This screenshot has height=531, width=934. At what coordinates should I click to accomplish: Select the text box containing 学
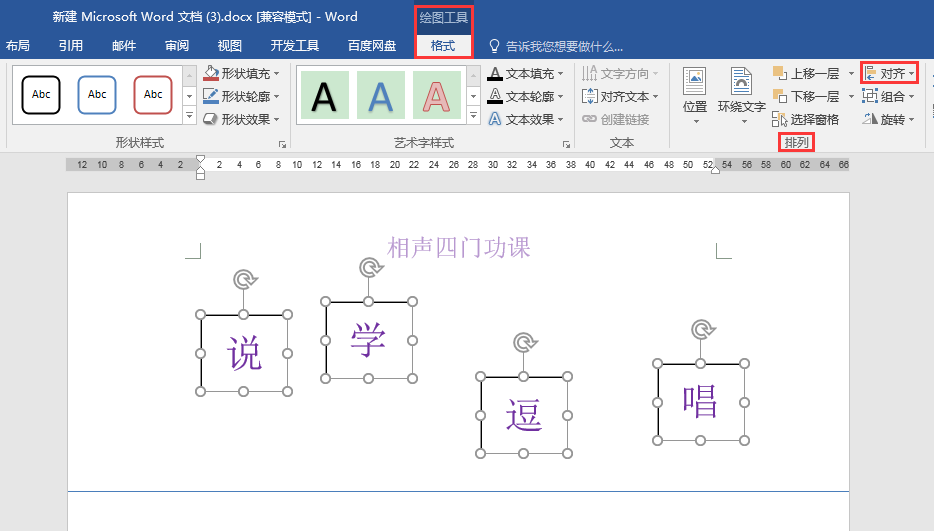click(x=369, y=340)
